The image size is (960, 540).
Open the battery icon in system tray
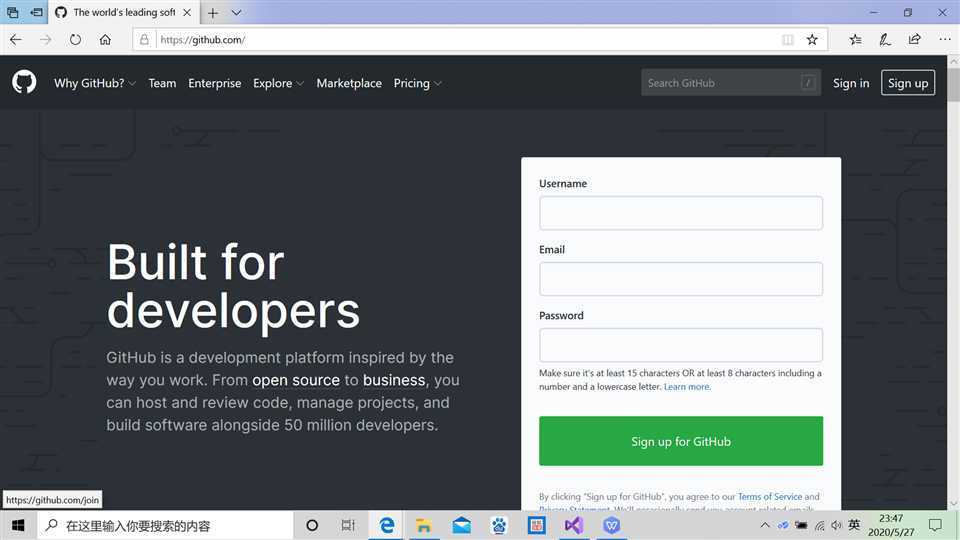click(x=801, y=525)
